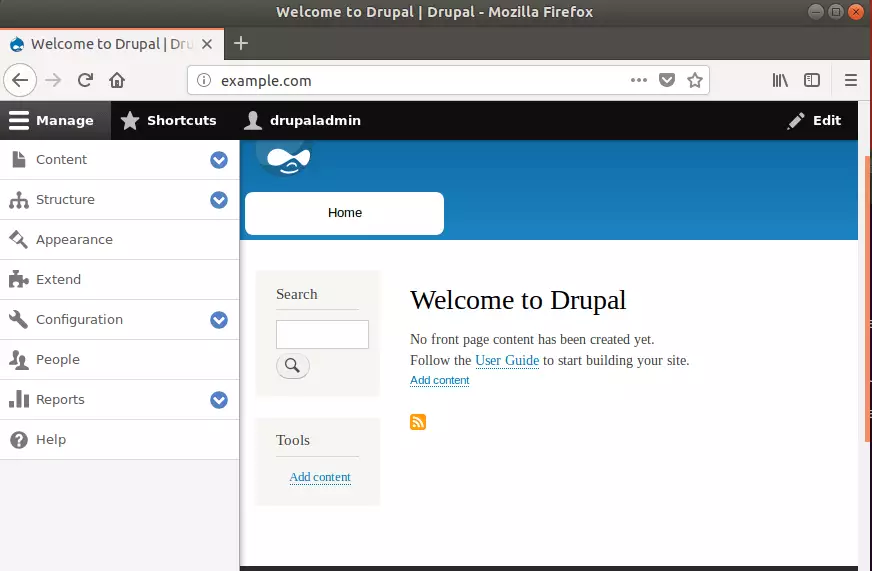Focus the Search text field
This screenshot has height=571, width=872.
(x=322, y=334)
